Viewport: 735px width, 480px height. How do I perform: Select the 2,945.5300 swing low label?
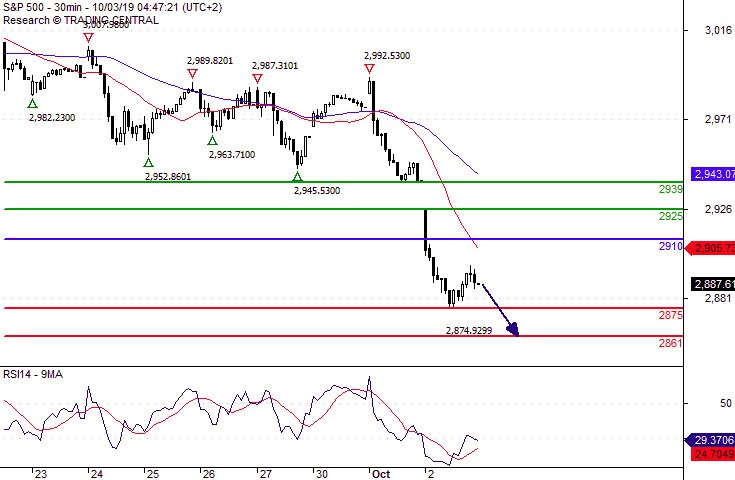click(317, 191)
